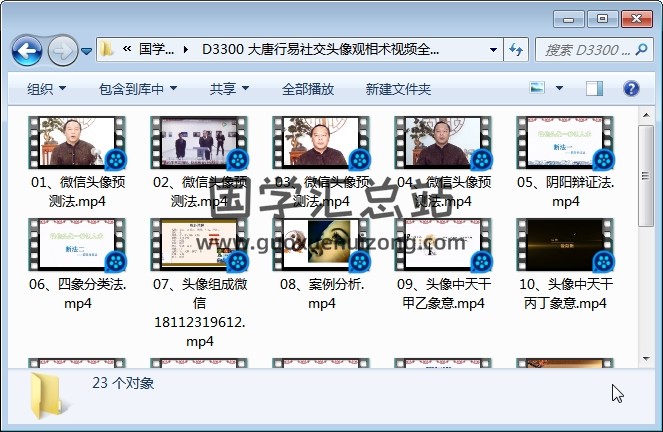Open the 组织 menu
Viewport: 663px width, 432px height.
coord(46,89)
